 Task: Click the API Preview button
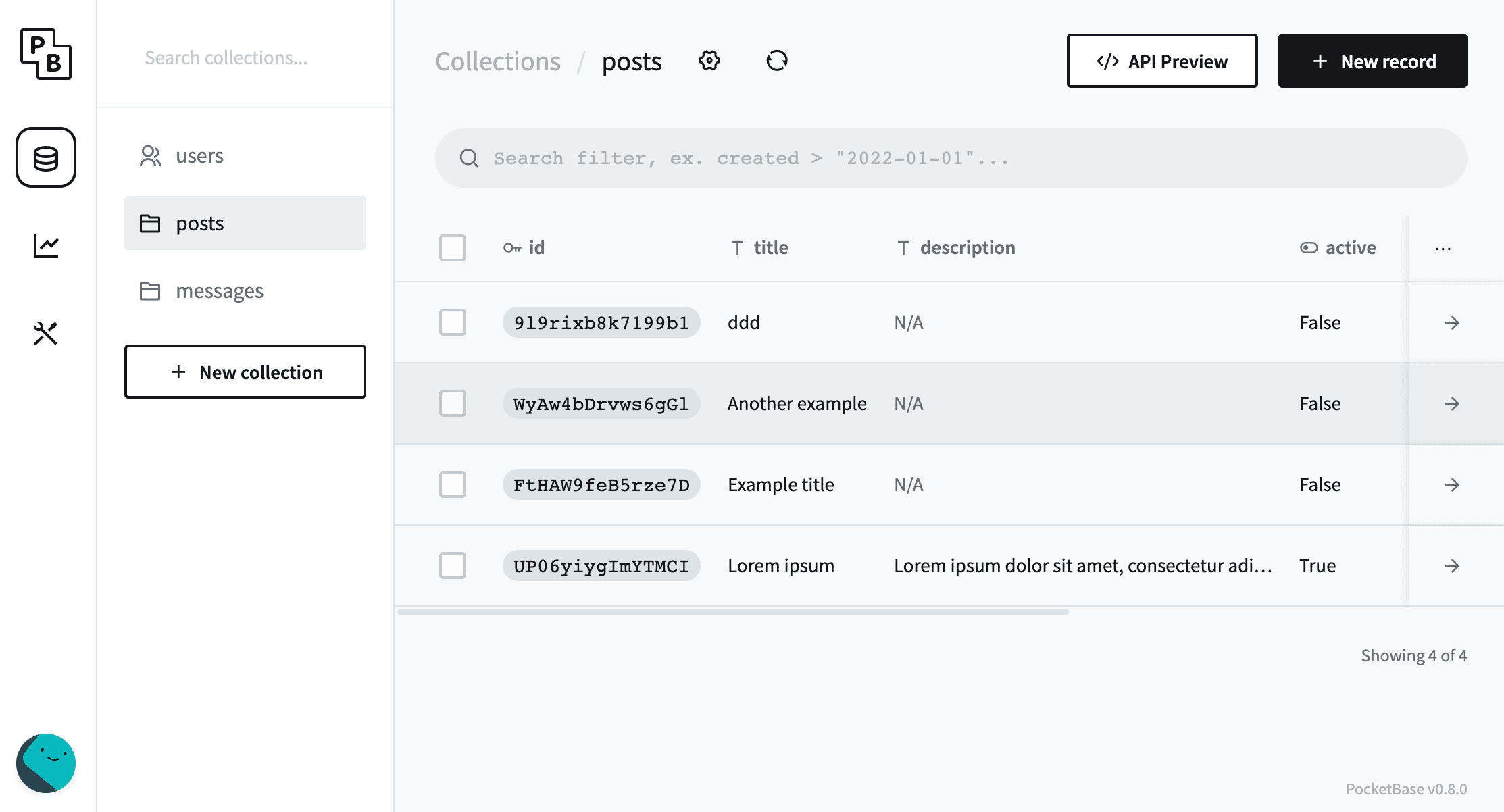1161,61
